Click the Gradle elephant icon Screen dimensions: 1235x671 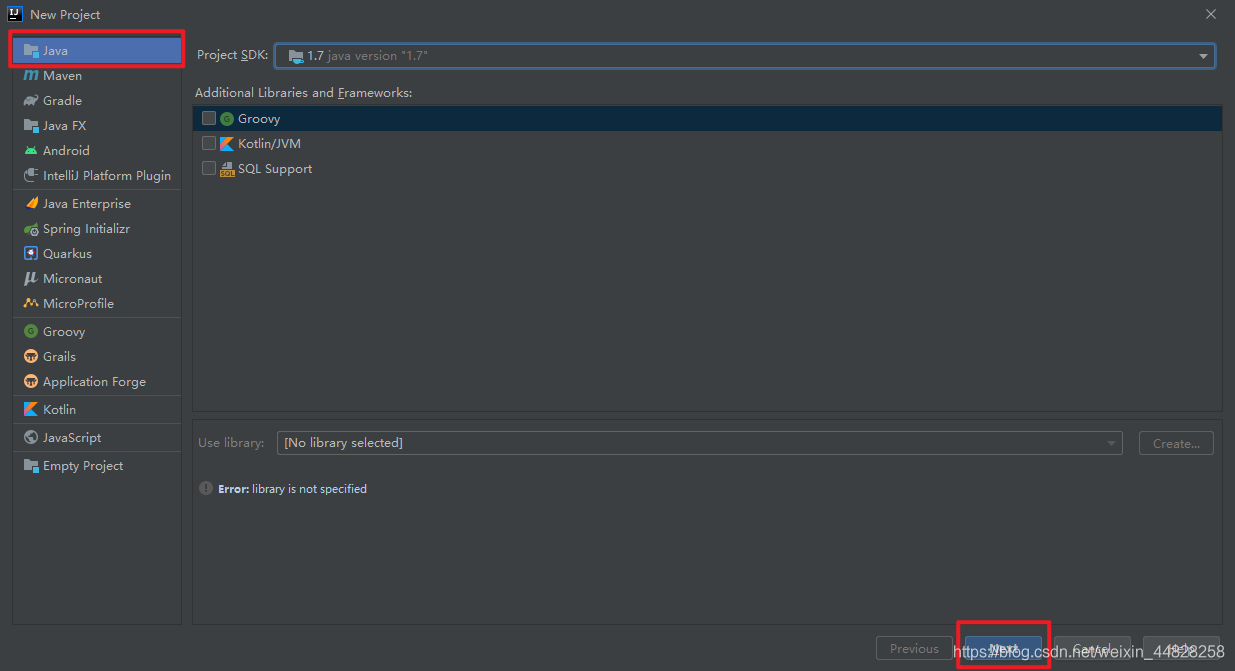point(31,101)
